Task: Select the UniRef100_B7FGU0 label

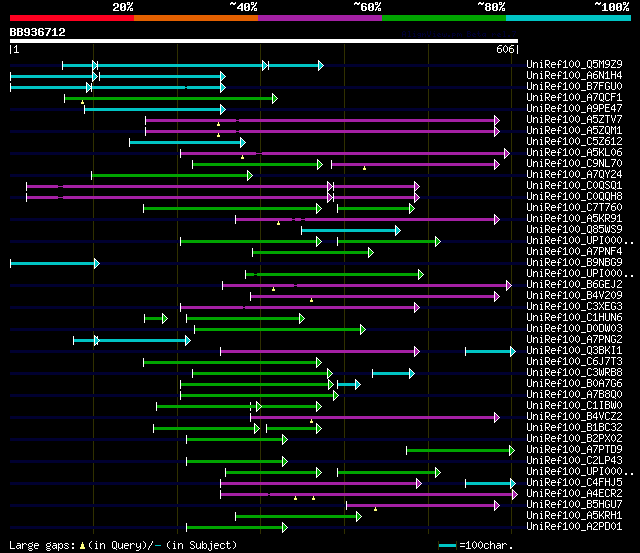Action: [574, 87]
